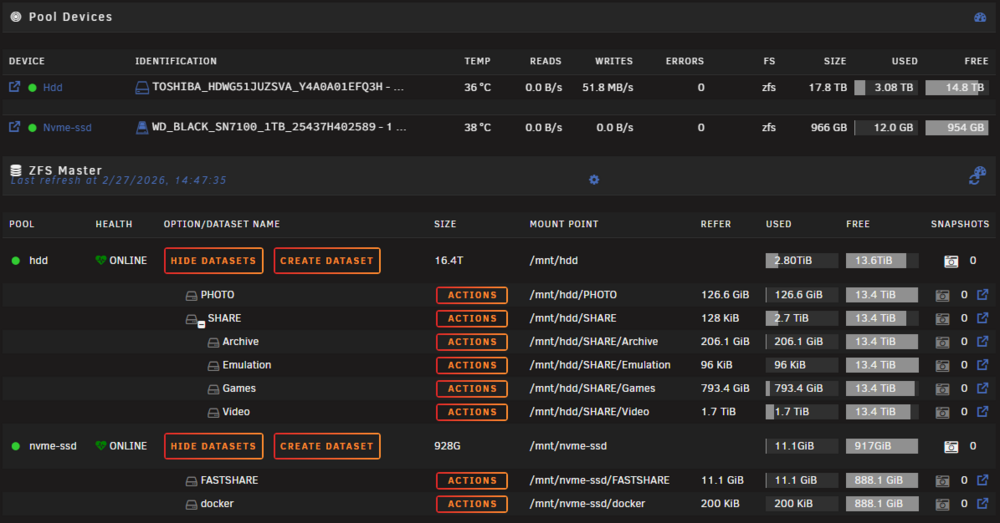
Task: Open the external link icon beside Hdd
Action: [14, 87]
